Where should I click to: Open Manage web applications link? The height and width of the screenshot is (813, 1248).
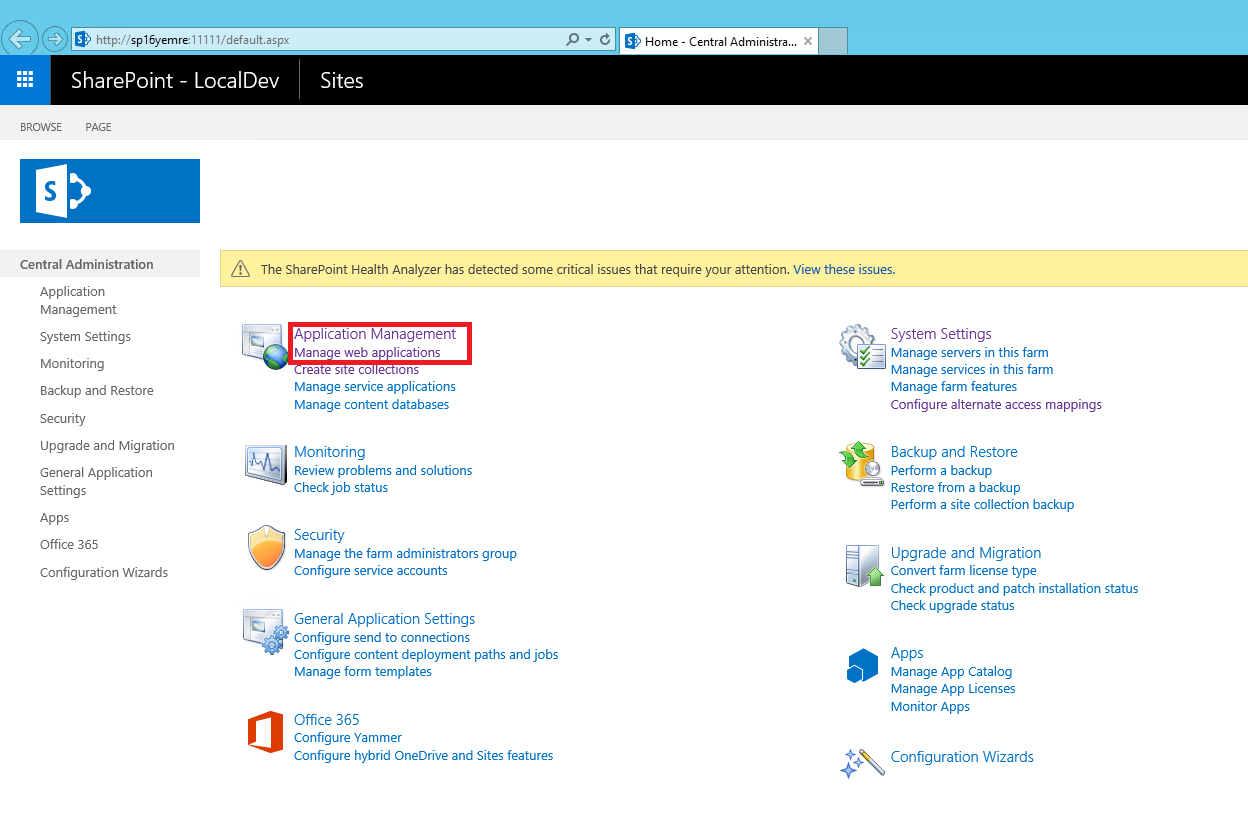367,353
